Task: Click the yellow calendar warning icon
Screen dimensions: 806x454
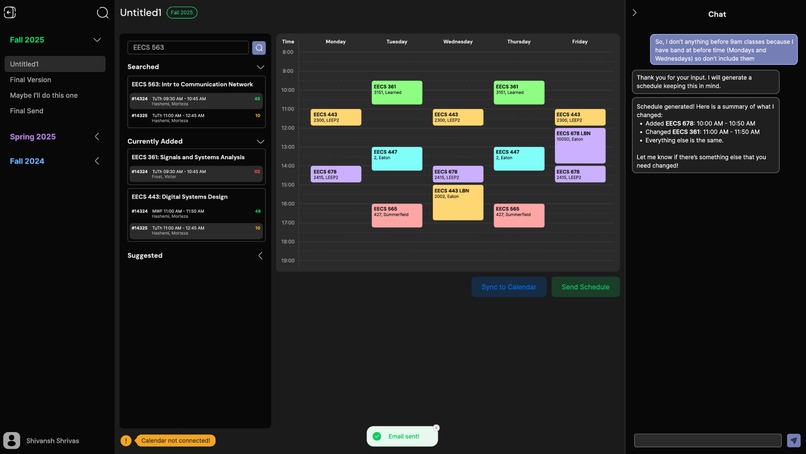Action: point(126,441)
